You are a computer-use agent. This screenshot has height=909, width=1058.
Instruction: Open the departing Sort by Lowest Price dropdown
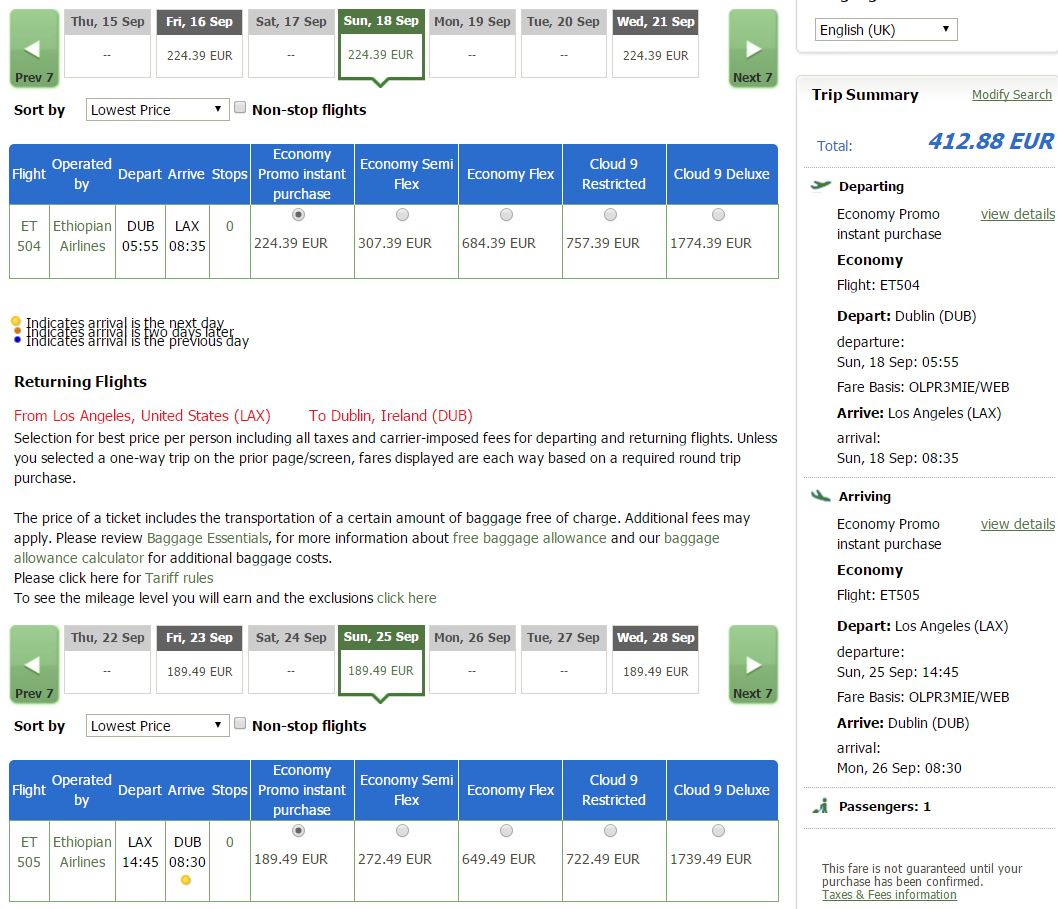(157, 109)
